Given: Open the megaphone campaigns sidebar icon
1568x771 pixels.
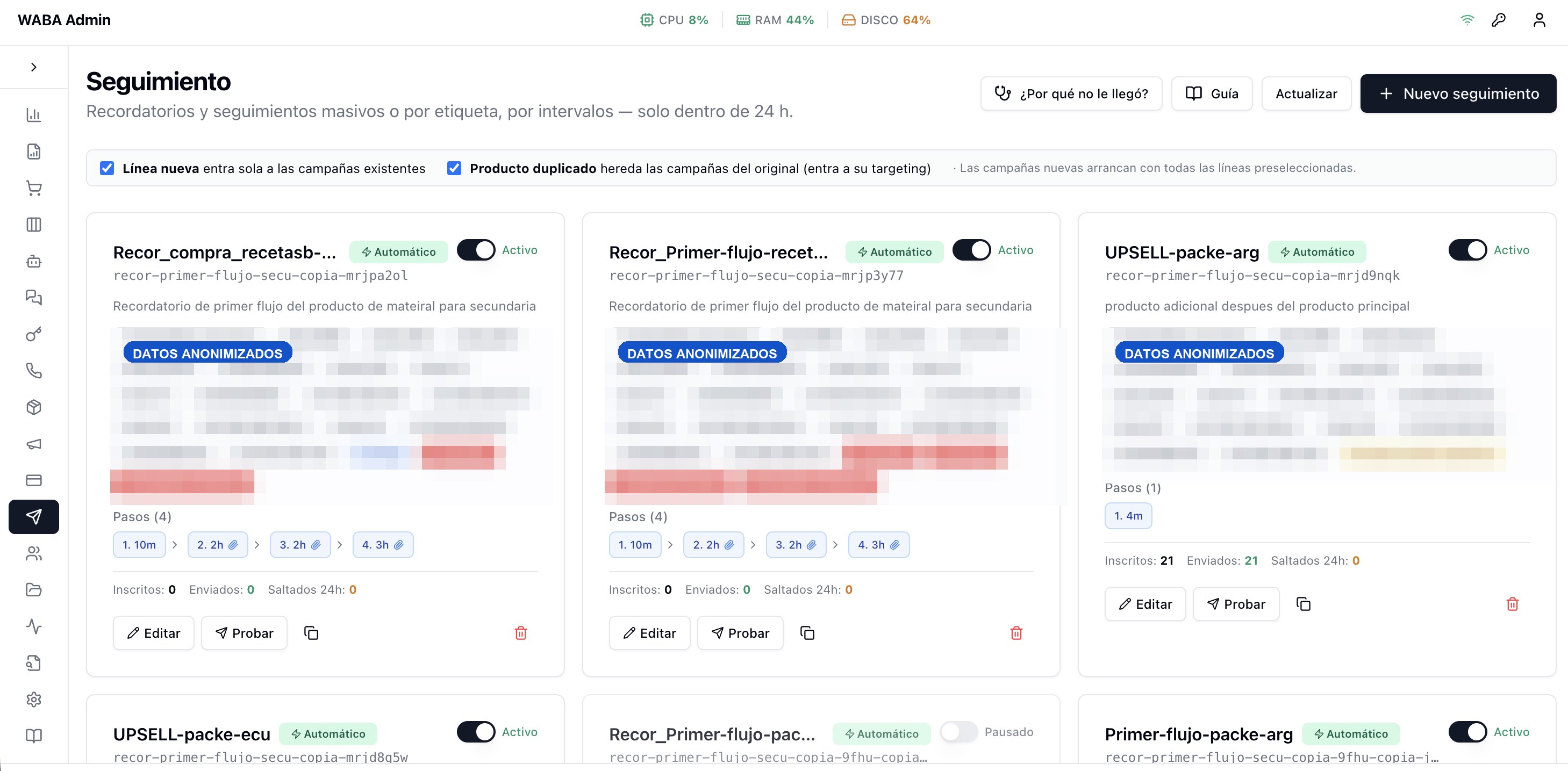Looking at the screenshot, I should click(x=33, y=444).
